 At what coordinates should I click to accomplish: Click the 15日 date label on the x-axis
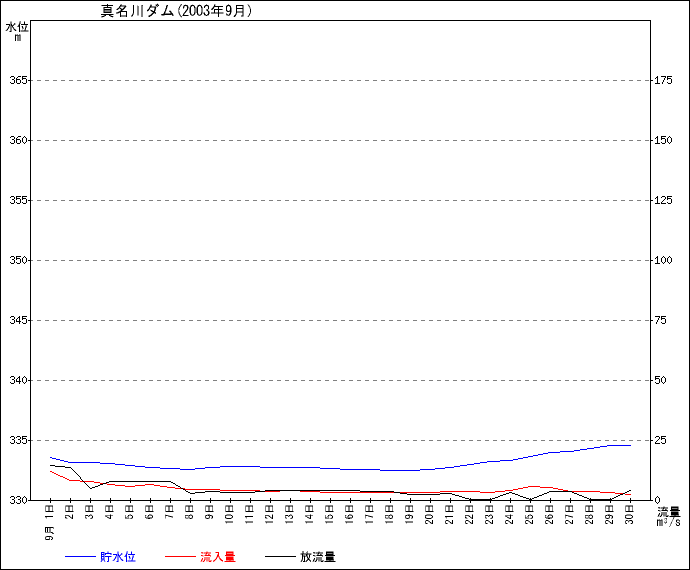click(x=330, y=513)
